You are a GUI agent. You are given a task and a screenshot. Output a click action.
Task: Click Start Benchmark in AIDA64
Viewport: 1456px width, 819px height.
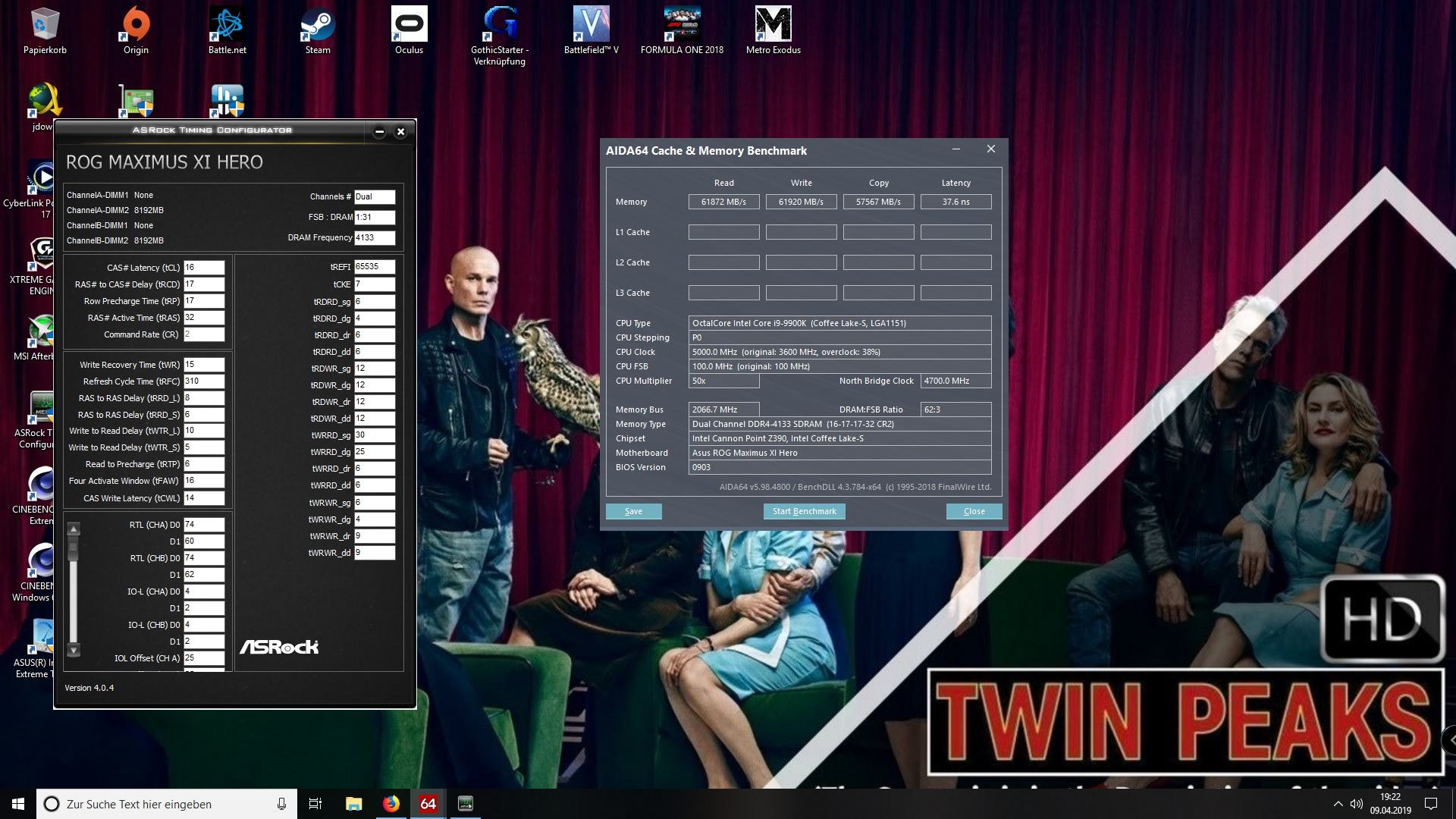[x=804, y=511]
